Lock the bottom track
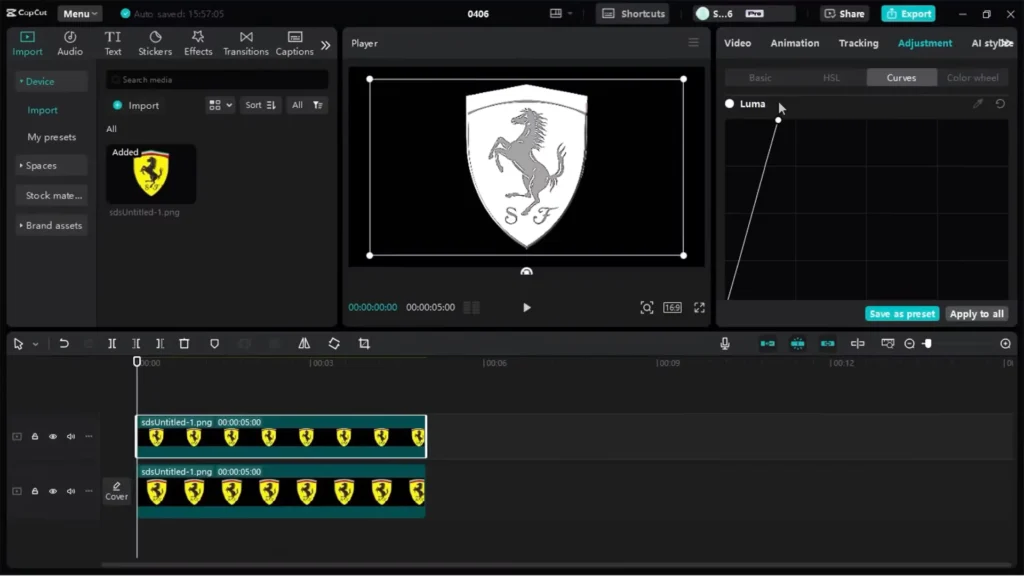 [x=35, y=491]
